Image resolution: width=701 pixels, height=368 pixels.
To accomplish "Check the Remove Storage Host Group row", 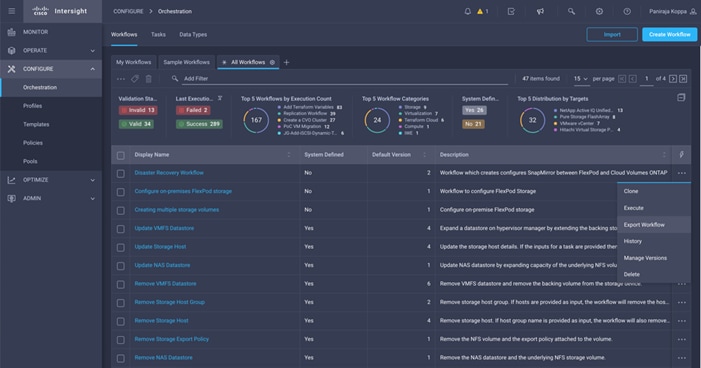I will tap(121, 303).
